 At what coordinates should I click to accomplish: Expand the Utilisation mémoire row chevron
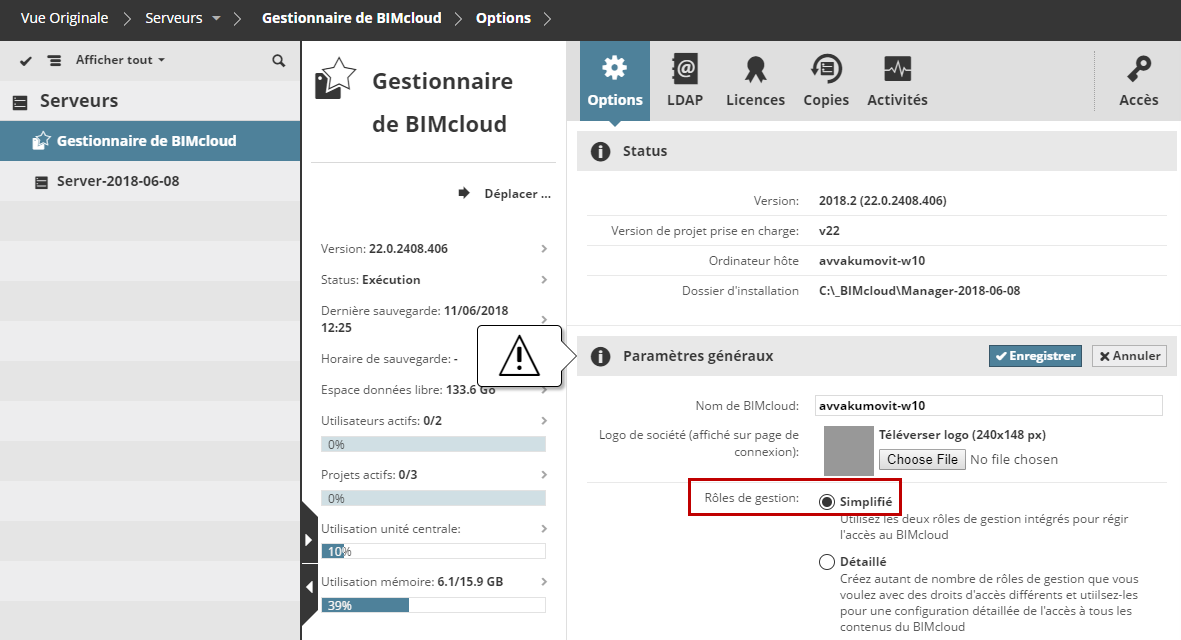click(x=544, y=582)
